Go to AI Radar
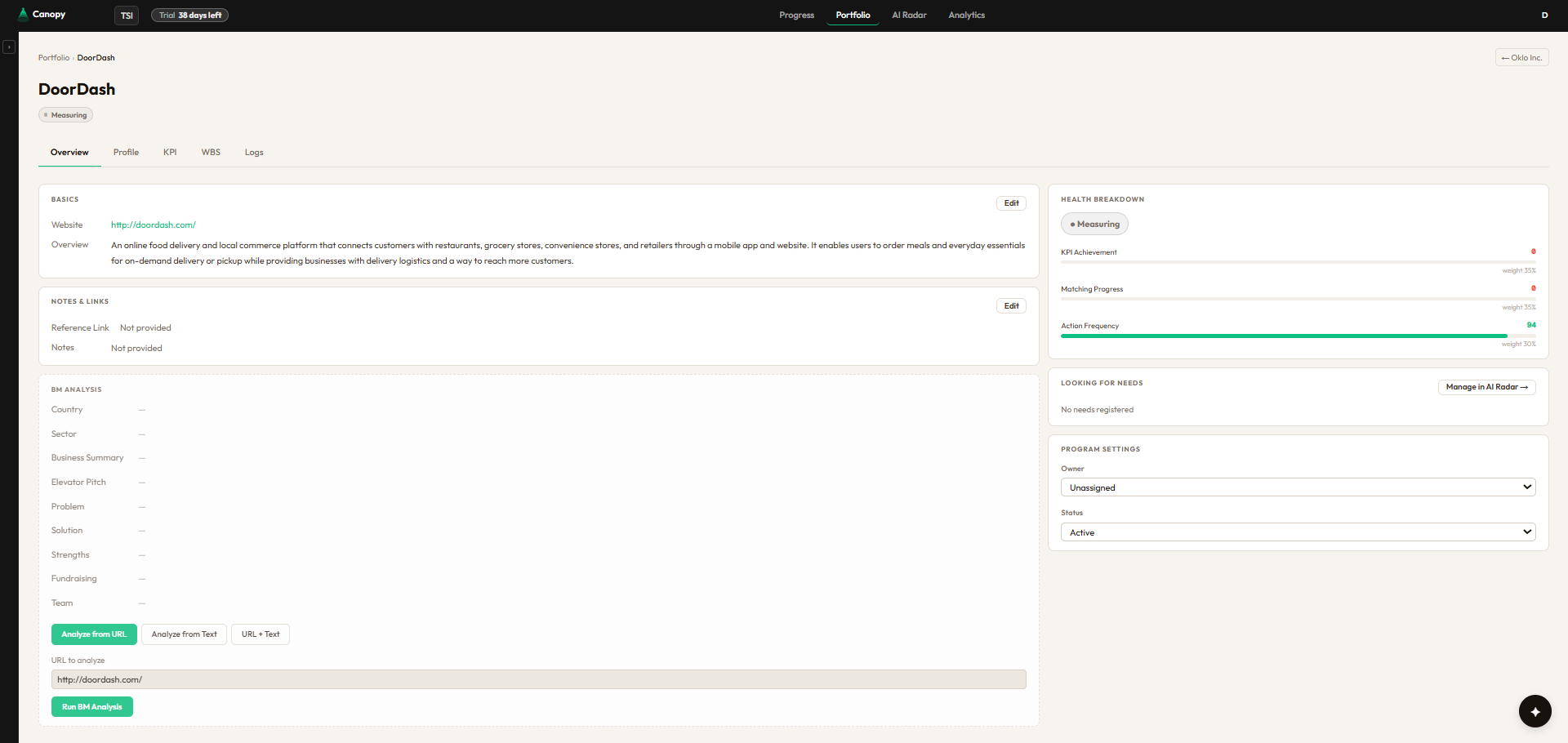 click(909, 16)
